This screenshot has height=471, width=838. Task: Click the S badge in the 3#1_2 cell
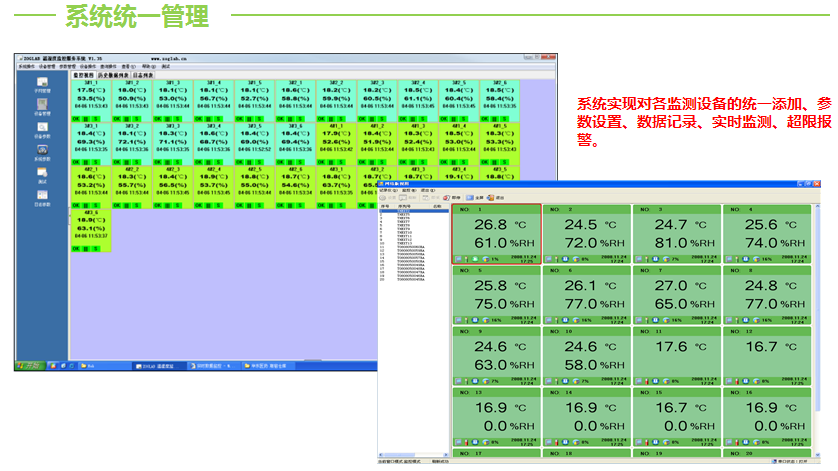(136, 119)
